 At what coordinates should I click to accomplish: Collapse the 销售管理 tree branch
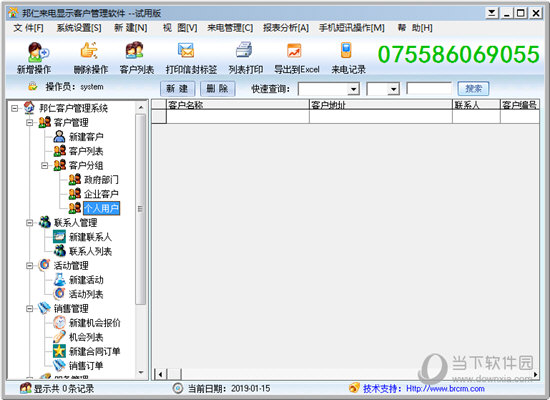coord(29,308)
